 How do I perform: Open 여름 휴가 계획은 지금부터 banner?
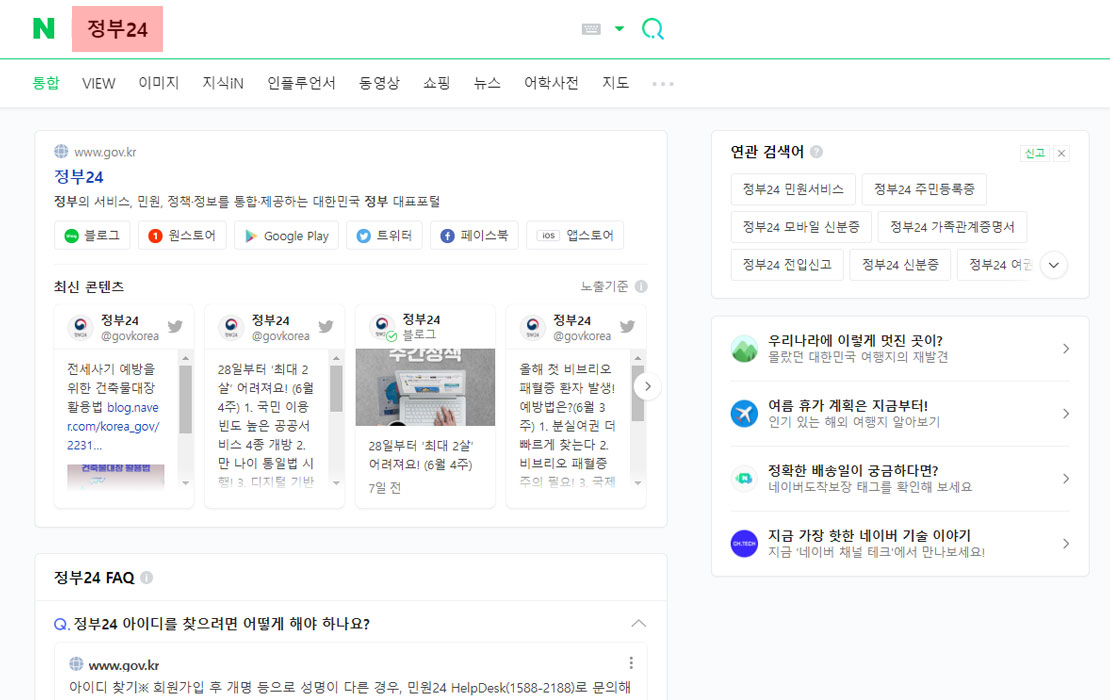[900, 413]
